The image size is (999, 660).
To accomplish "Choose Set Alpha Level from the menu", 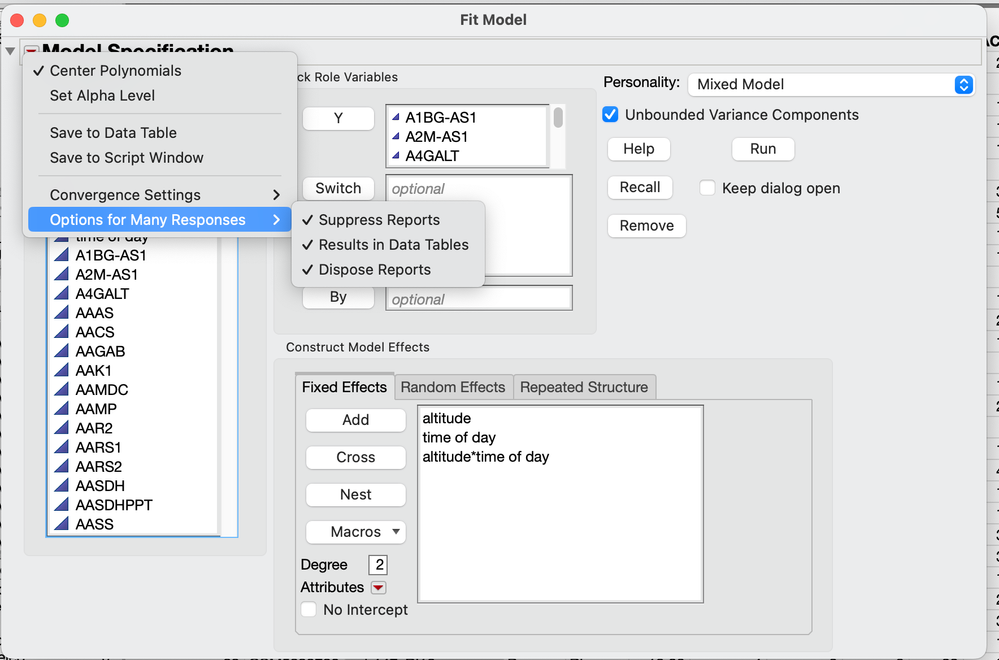I will click(x=102, y=96).
